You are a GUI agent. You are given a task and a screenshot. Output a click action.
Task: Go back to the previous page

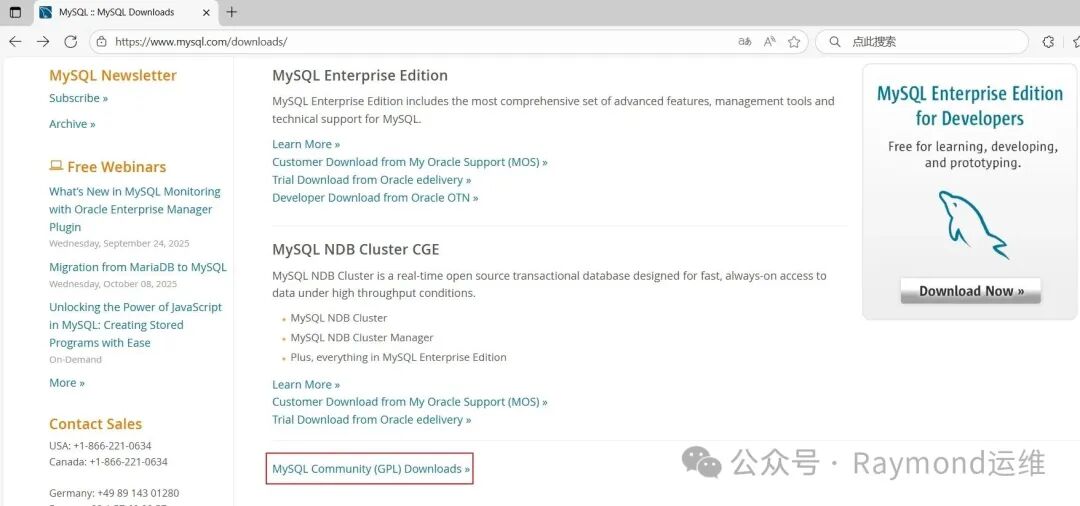(x=15, y=42)
